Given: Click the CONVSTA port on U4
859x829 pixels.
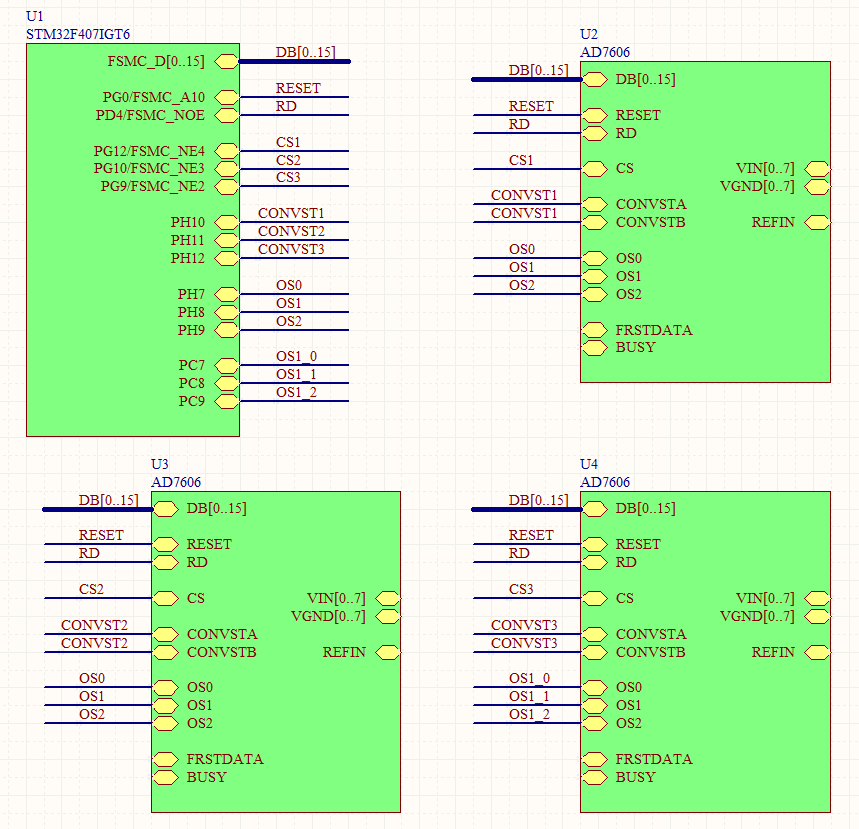Looking at the screenshot, I should (x=595, y=634).
